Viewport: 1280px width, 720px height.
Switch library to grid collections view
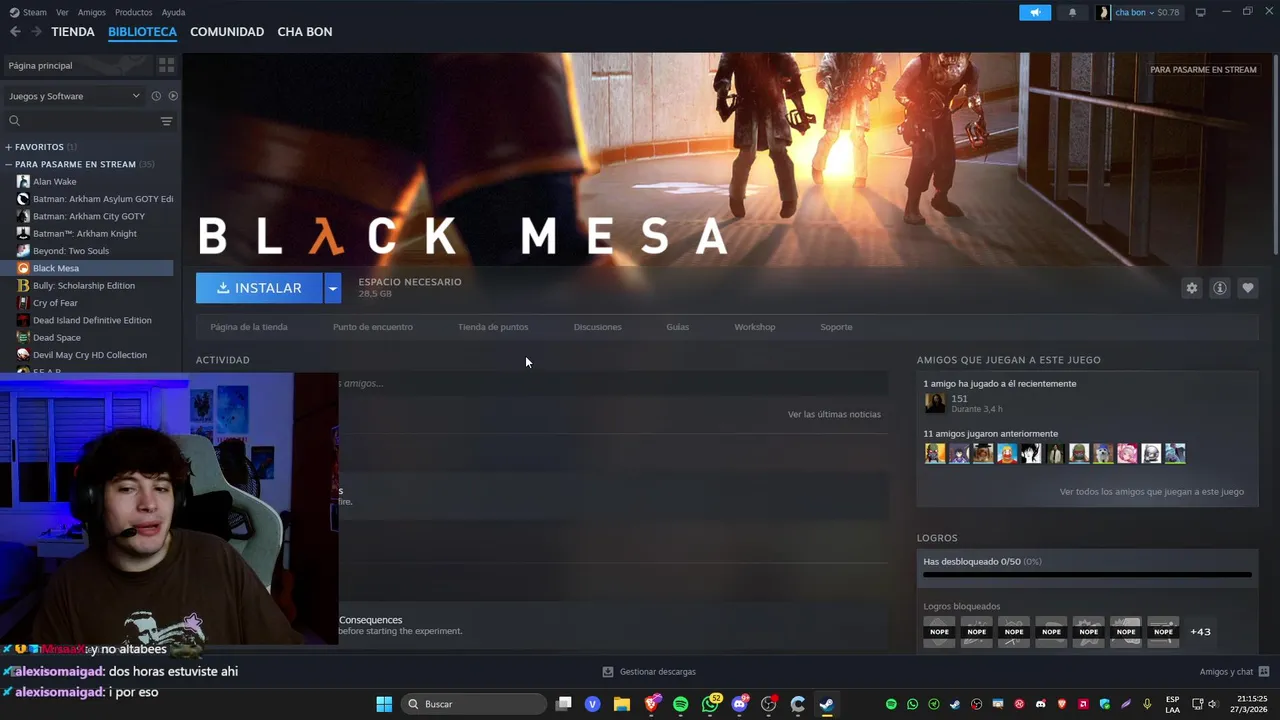166,65
